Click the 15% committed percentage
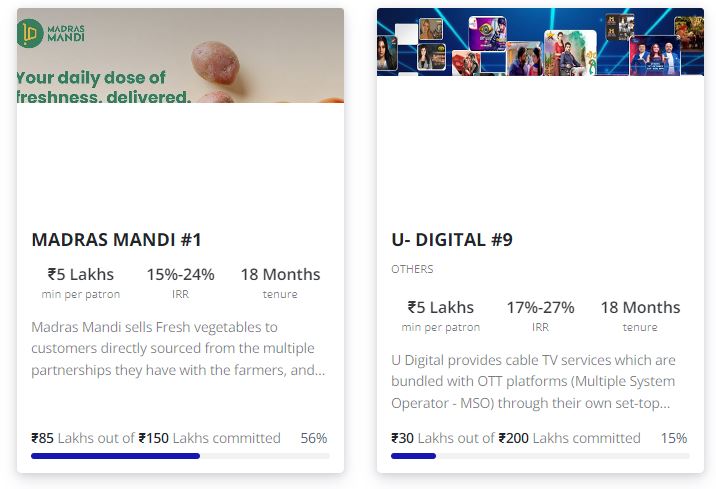This screenshot has height=489, width=716. click(674, 438)
